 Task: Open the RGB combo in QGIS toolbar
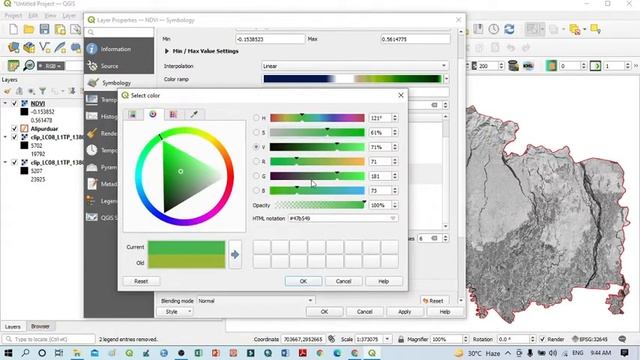point(51,66)
